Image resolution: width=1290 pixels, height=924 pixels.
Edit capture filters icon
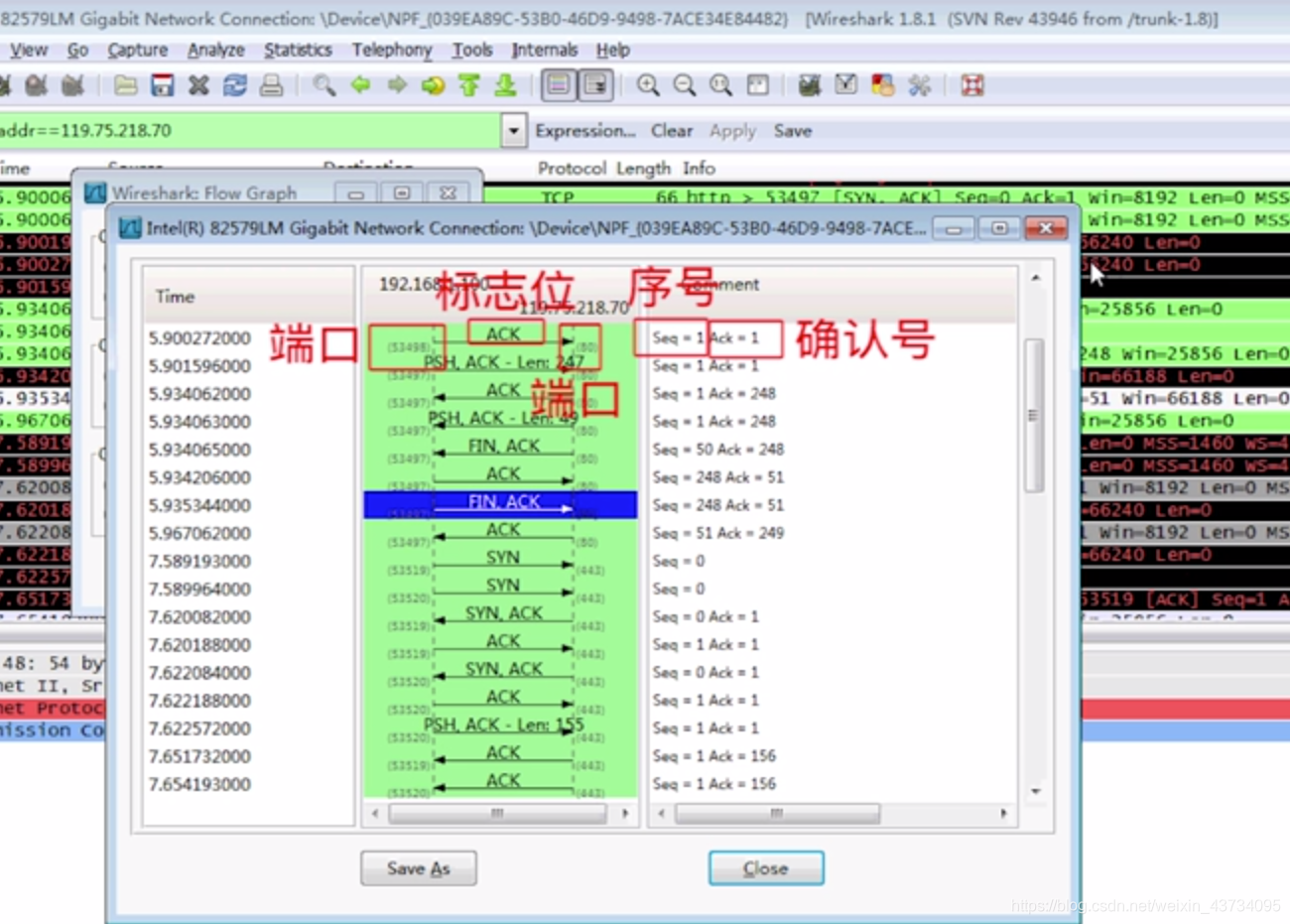(x=810, y=86)
